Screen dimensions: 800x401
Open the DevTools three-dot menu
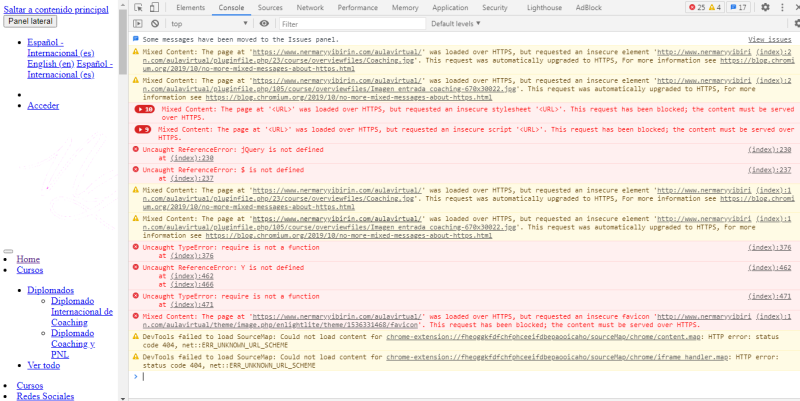[782, 8]
